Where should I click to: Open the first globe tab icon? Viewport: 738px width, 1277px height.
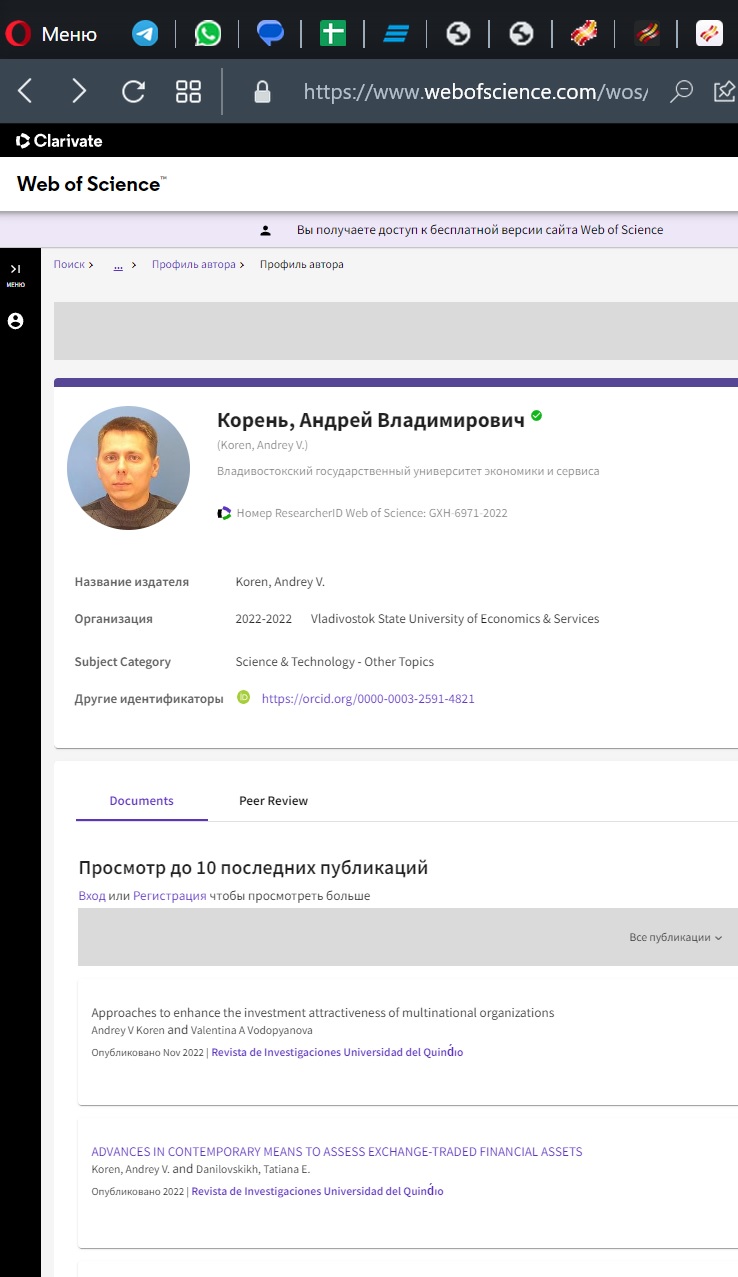point(458,34)
